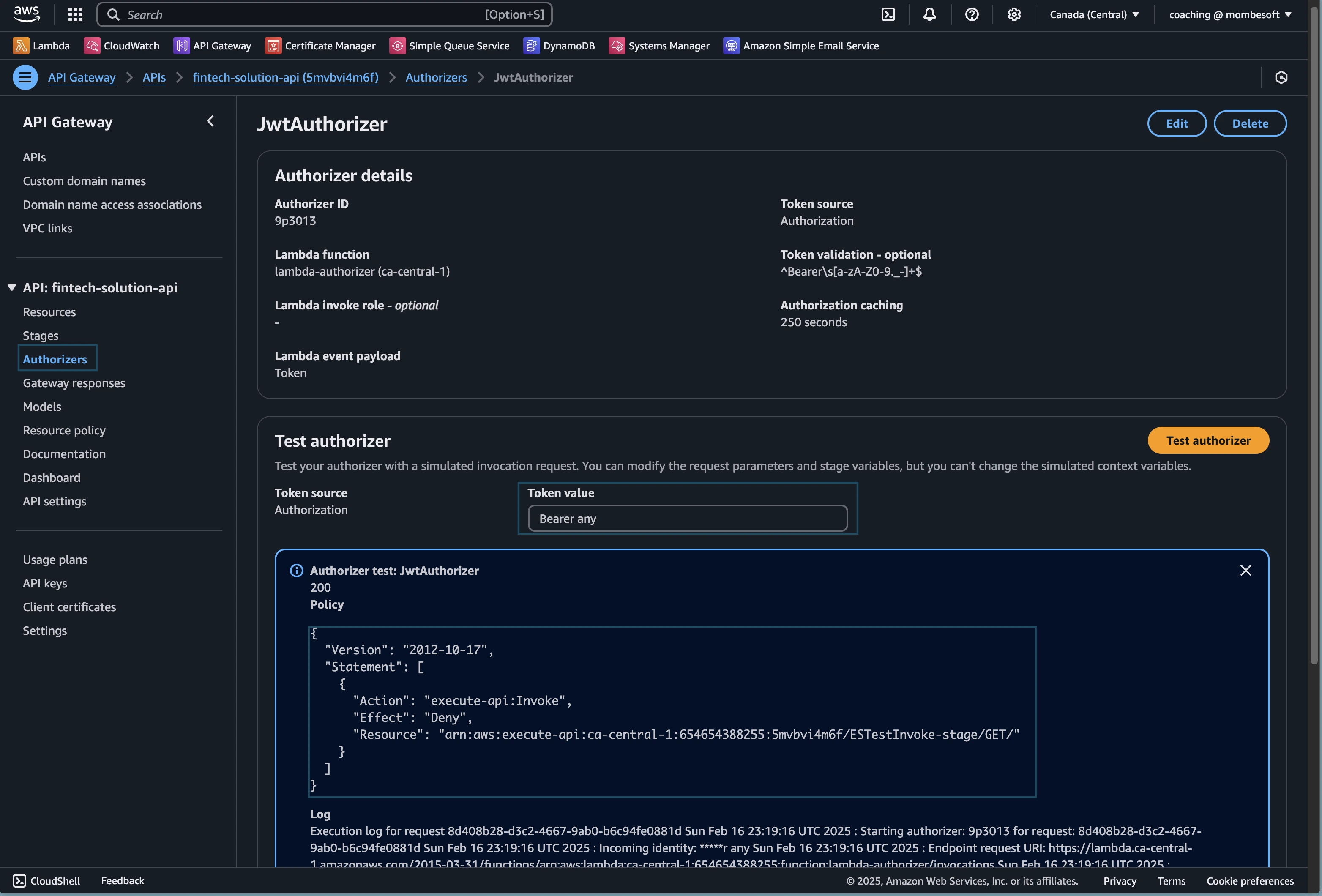Screen dimensions: 1322x896
Task: Open API settings in sidebar
Action: tap(55, 501)
